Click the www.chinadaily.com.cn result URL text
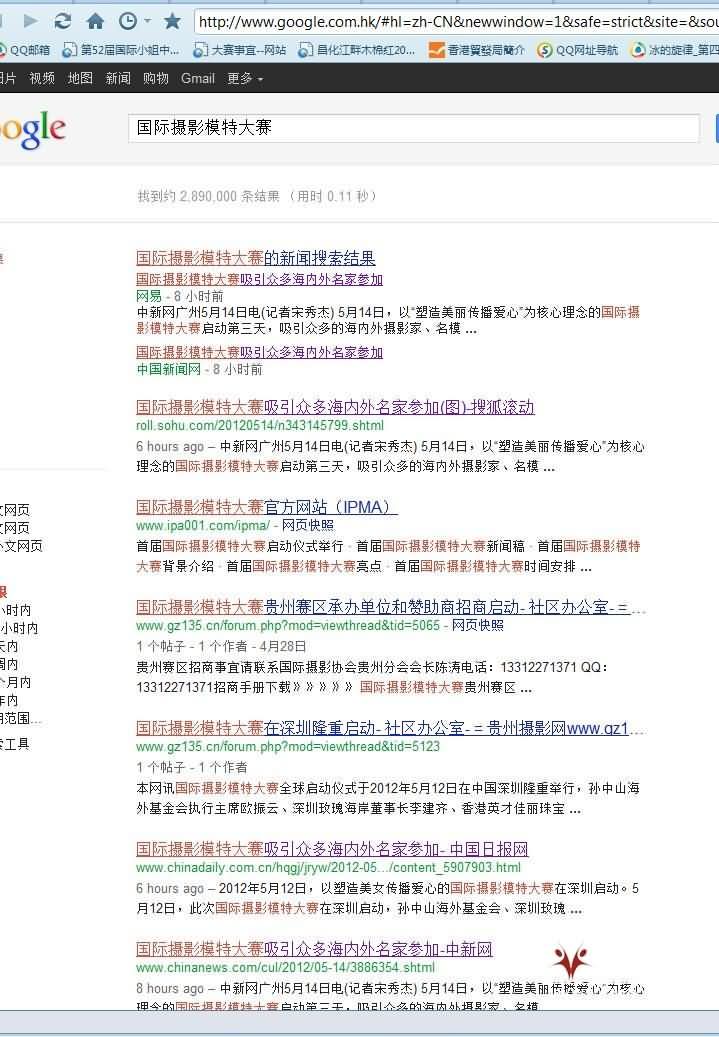The height and width of the screenshot is (1037, 719). tap(328, 868)
